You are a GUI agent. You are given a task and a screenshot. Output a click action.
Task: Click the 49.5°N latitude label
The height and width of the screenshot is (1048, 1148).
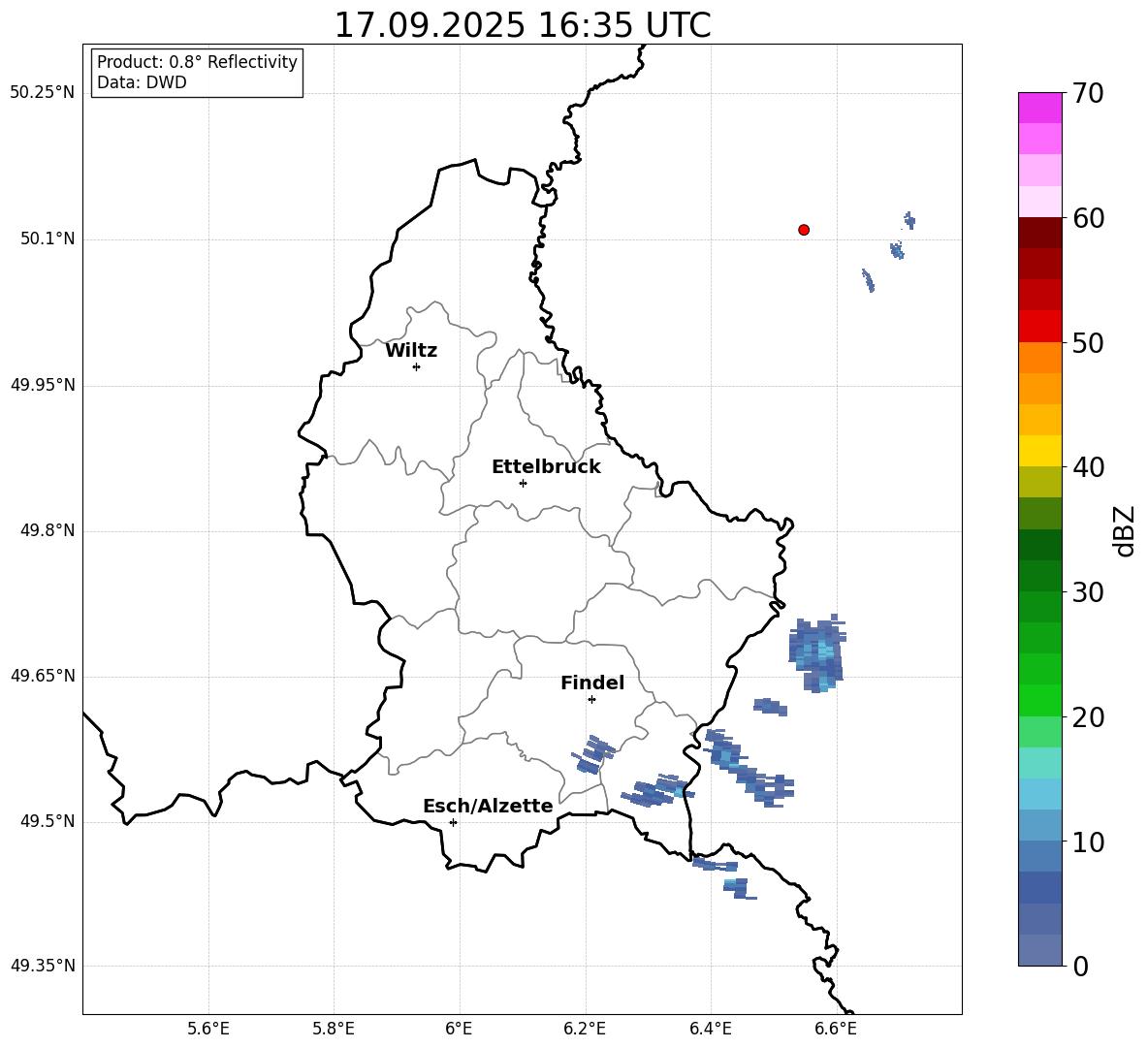[48, 821]
